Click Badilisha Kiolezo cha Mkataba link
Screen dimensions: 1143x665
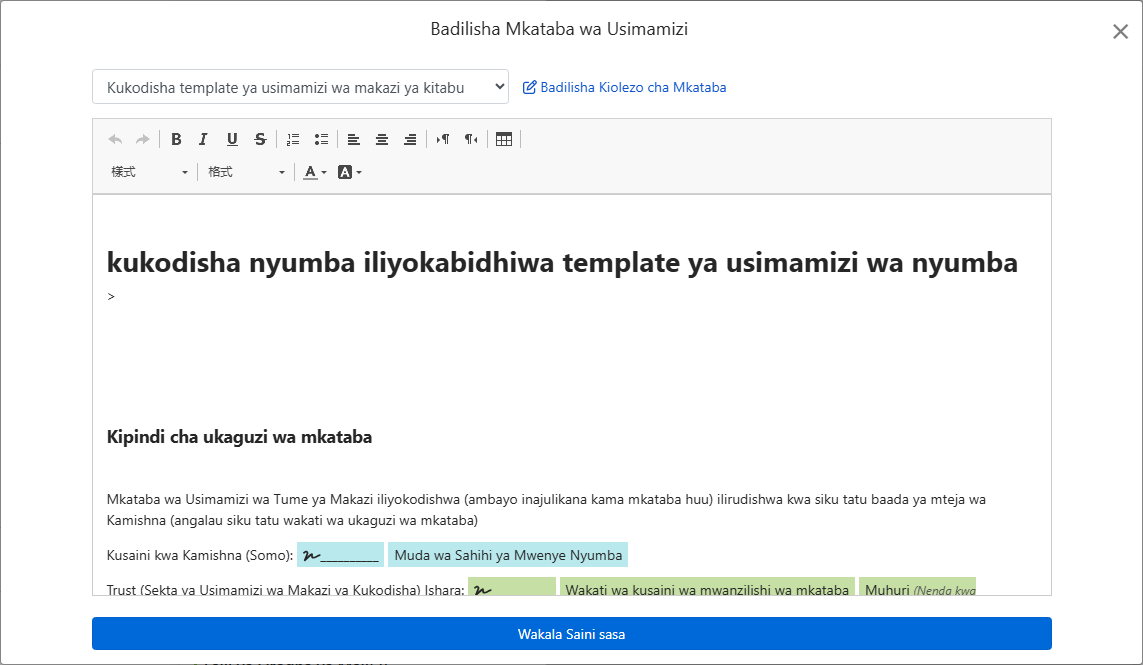[625, 88]
